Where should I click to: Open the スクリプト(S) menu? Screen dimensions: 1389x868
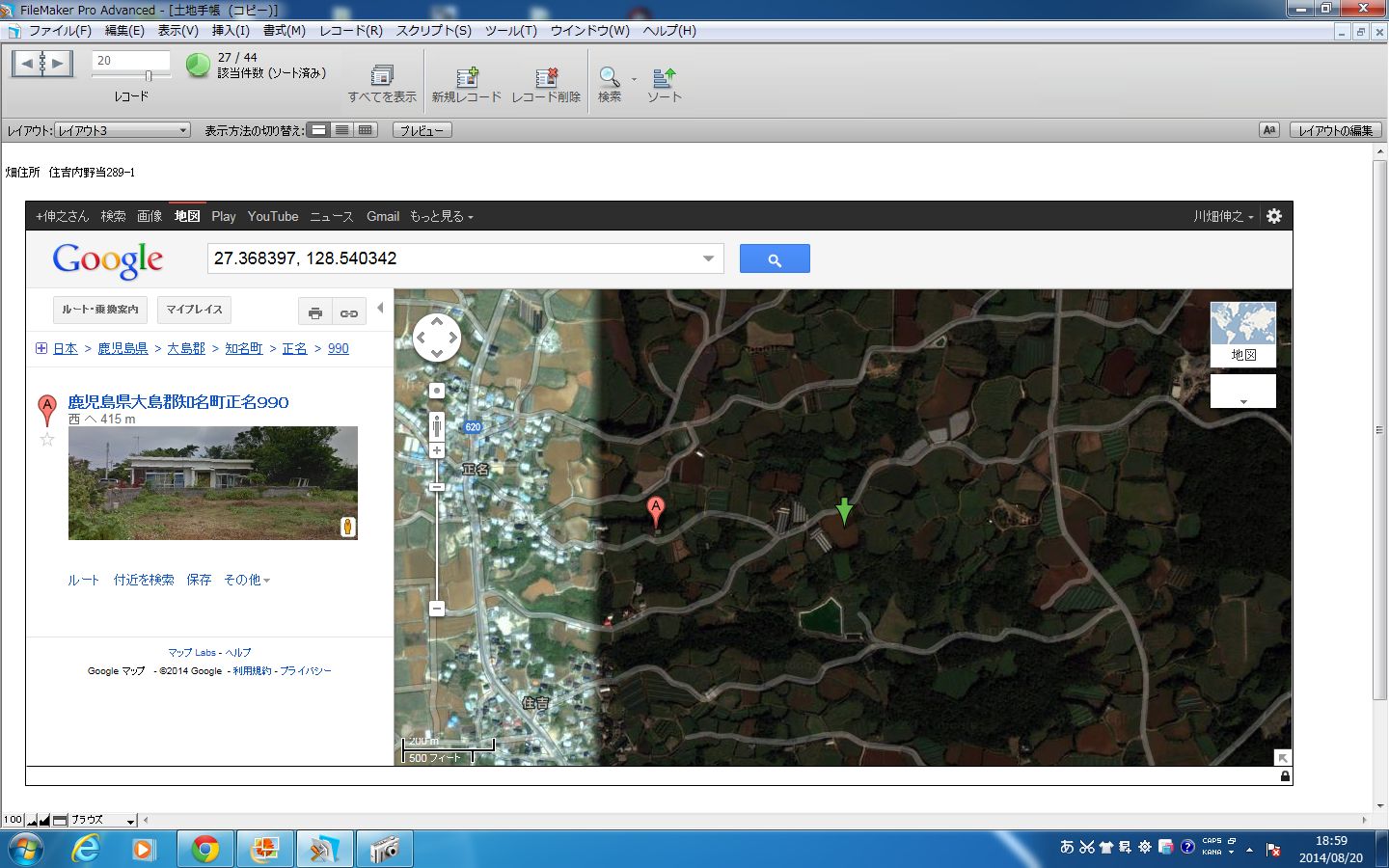click(433, 31)
